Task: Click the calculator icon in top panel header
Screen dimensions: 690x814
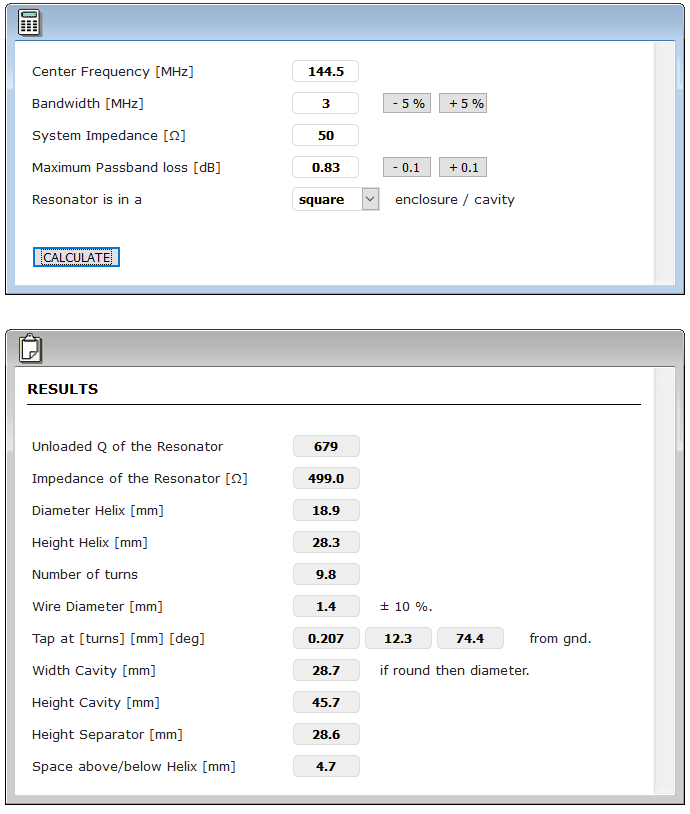Action: (x=30, y=23)
